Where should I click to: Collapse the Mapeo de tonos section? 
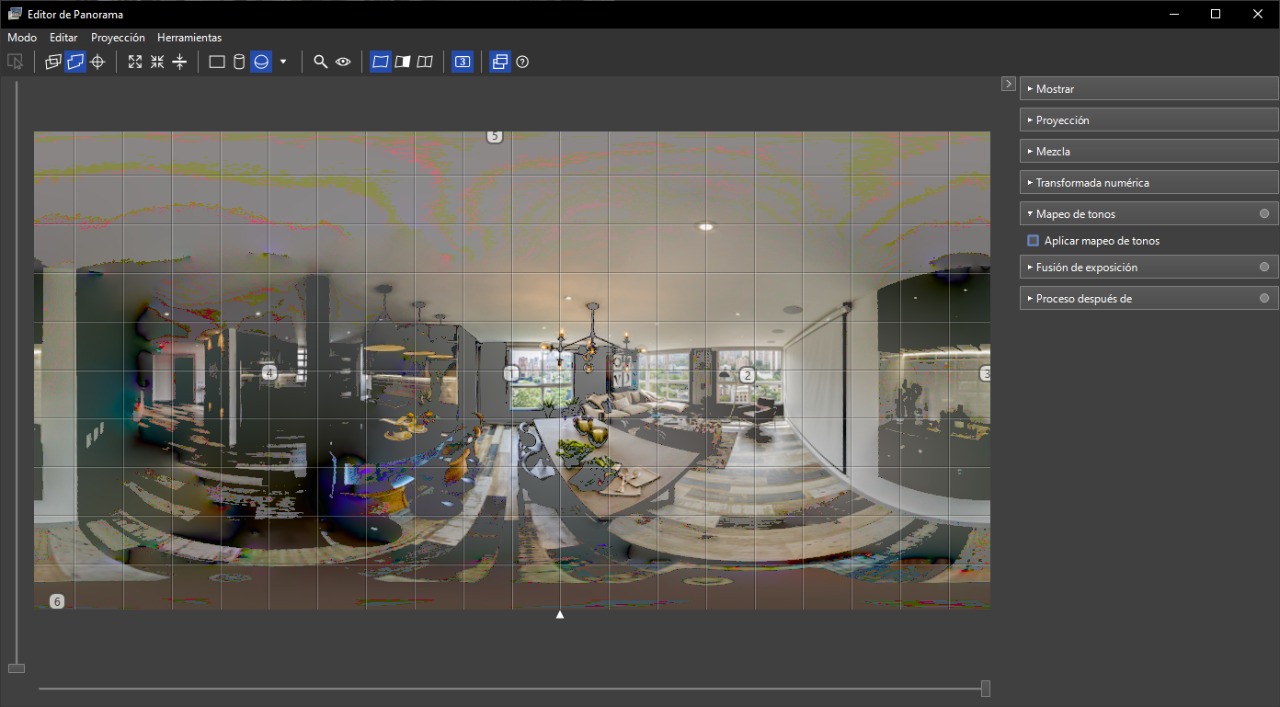[x=1148, y=214]
